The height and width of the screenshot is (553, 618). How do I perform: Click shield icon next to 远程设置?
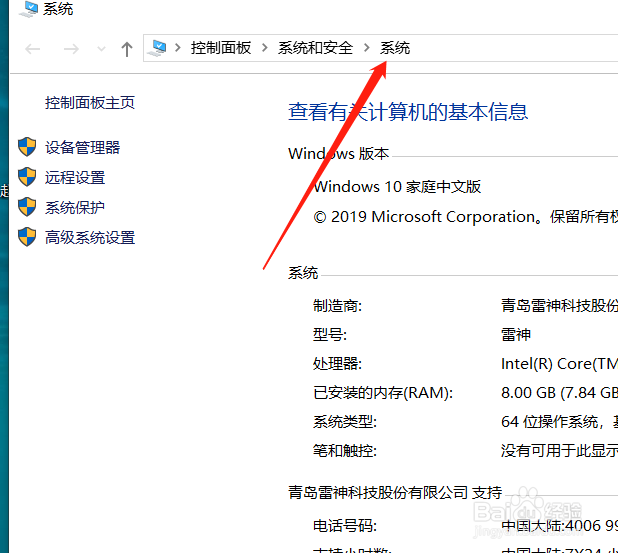coord(27,177)
